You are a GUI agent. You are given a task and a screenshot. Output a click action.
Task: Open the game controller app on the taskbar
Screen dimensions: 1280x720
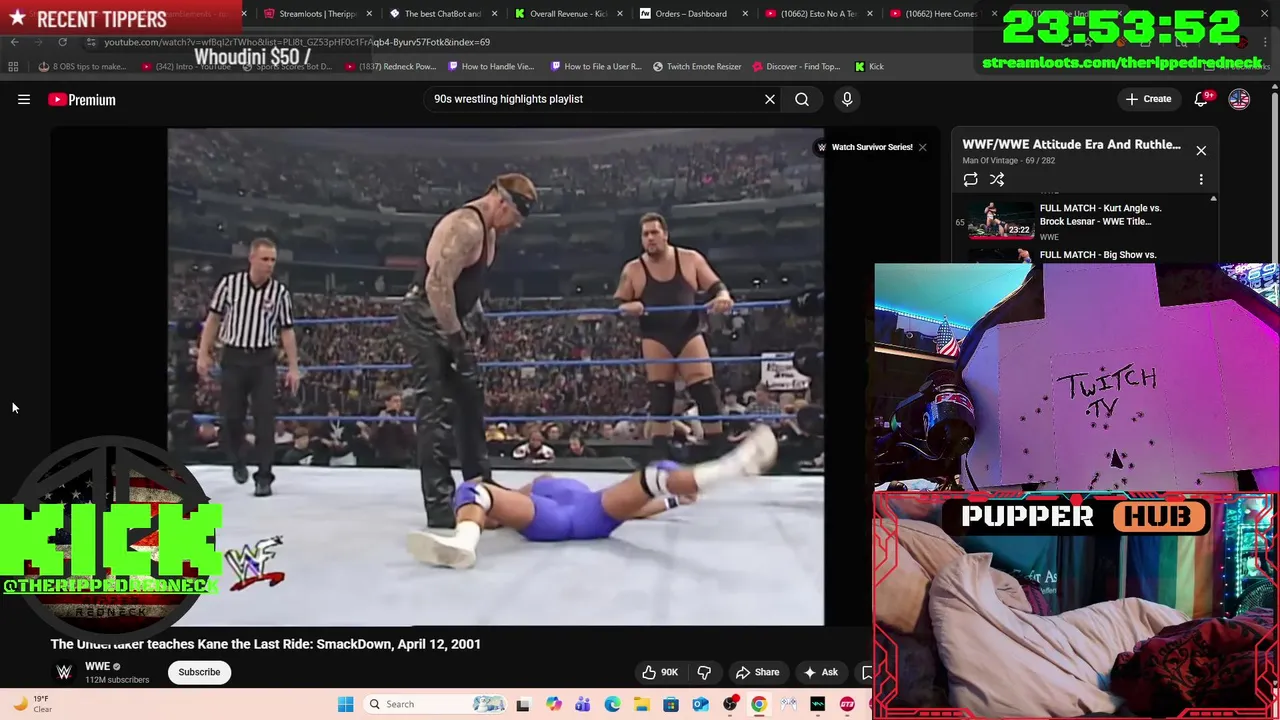(x=789, y=704)
